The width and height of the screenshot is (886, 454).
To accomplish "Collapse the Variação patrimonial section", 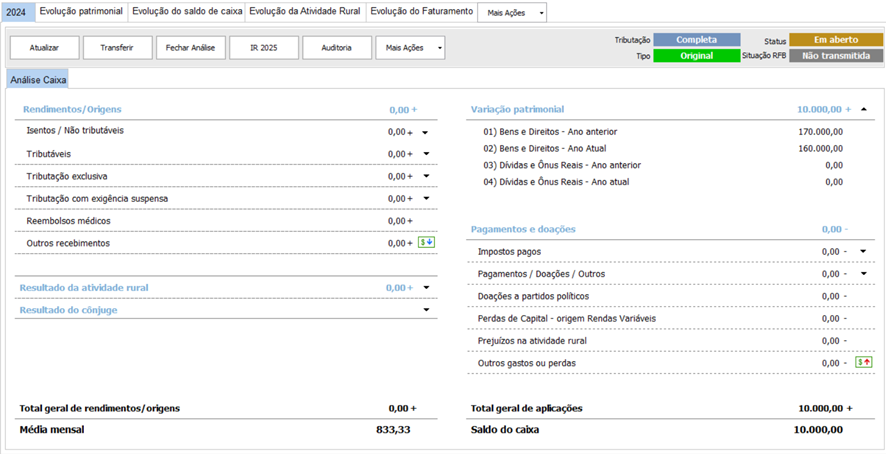I will point(863,109).
